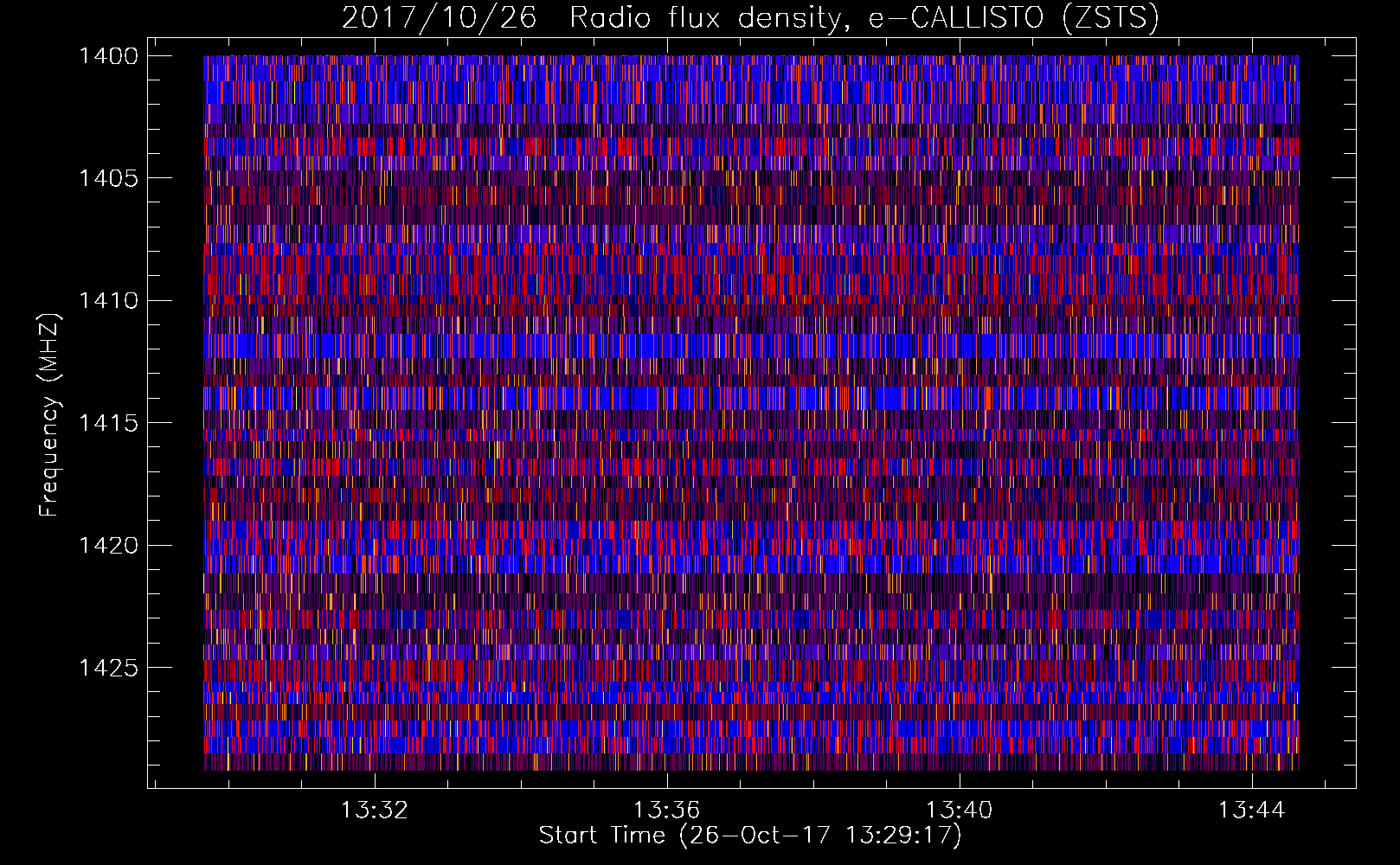Click the 13:32 time tick label
Screen dimensions: 1400x865
click(375, 811)
